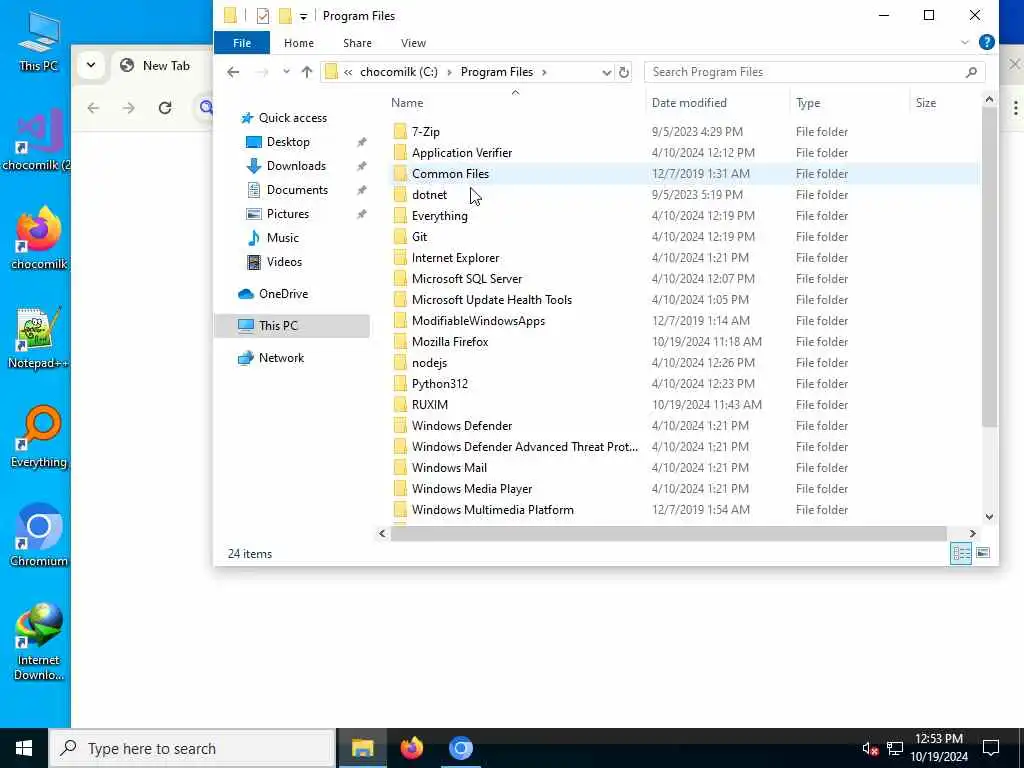Select This PC desktop icon

tap(39, 41)
